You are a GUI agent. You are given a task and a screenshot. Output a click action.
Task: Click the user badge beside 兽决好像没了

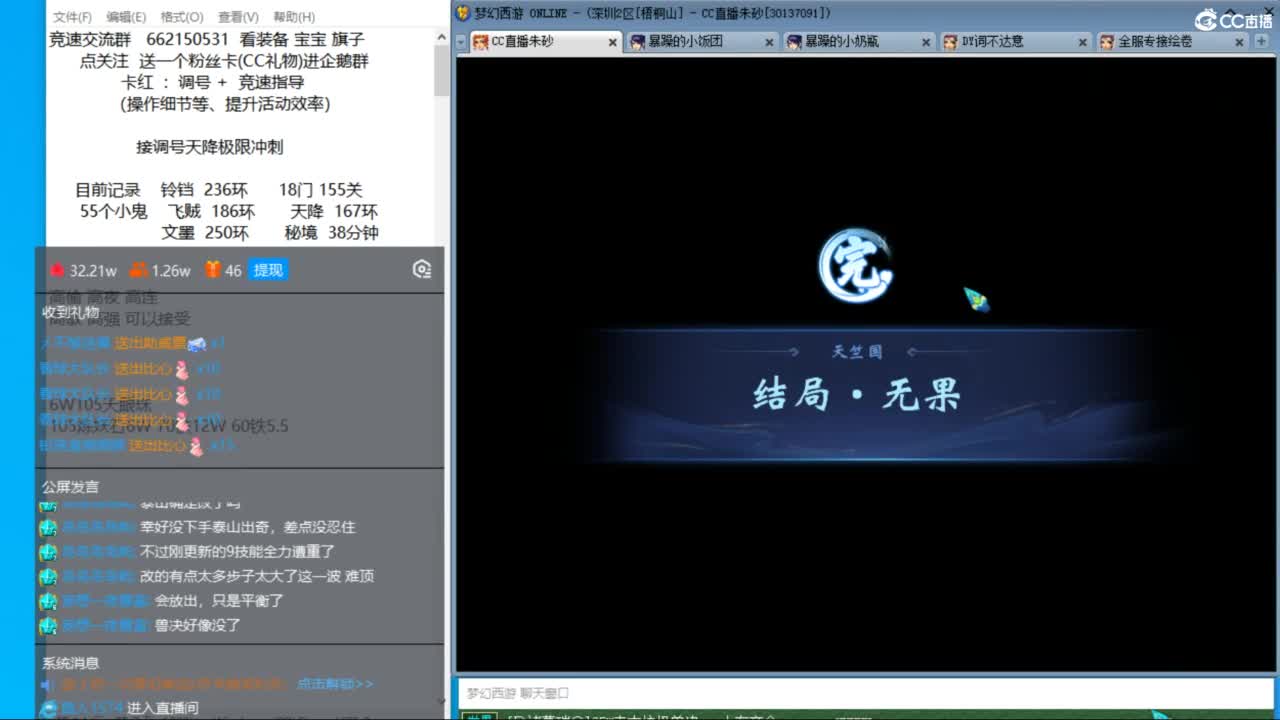click(x=48, y=626)
